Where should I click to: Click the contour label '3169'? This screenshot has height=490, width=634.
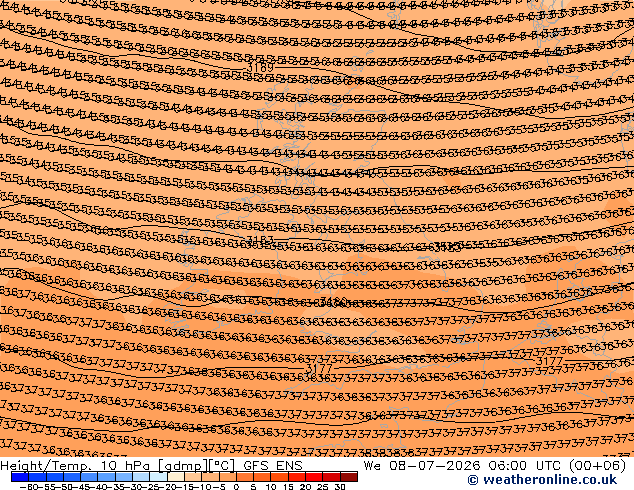(x=261, y=67)
